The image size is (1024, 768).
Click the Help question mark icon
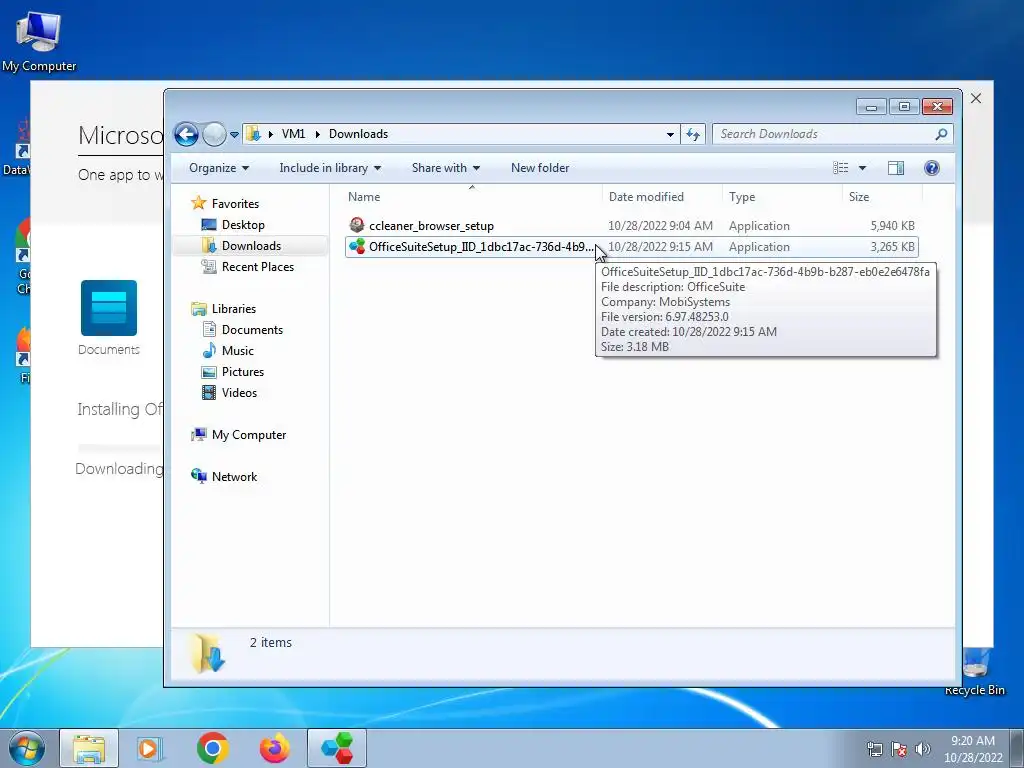[931, 168]
